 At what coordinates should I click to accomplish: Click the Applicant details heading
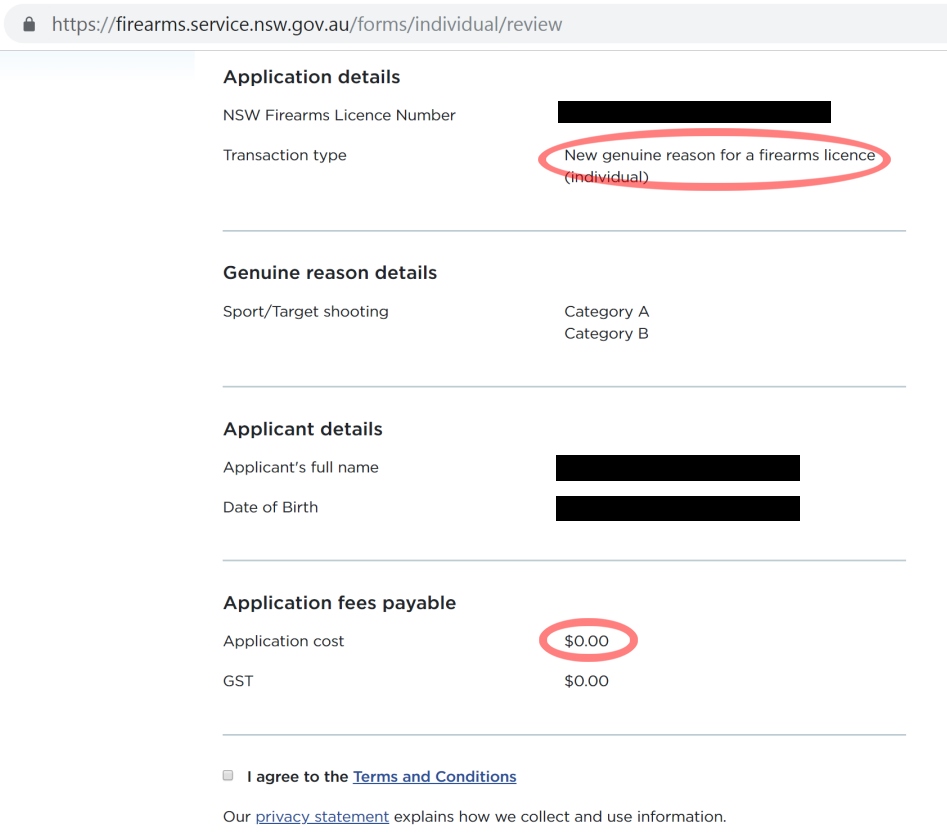303,429
